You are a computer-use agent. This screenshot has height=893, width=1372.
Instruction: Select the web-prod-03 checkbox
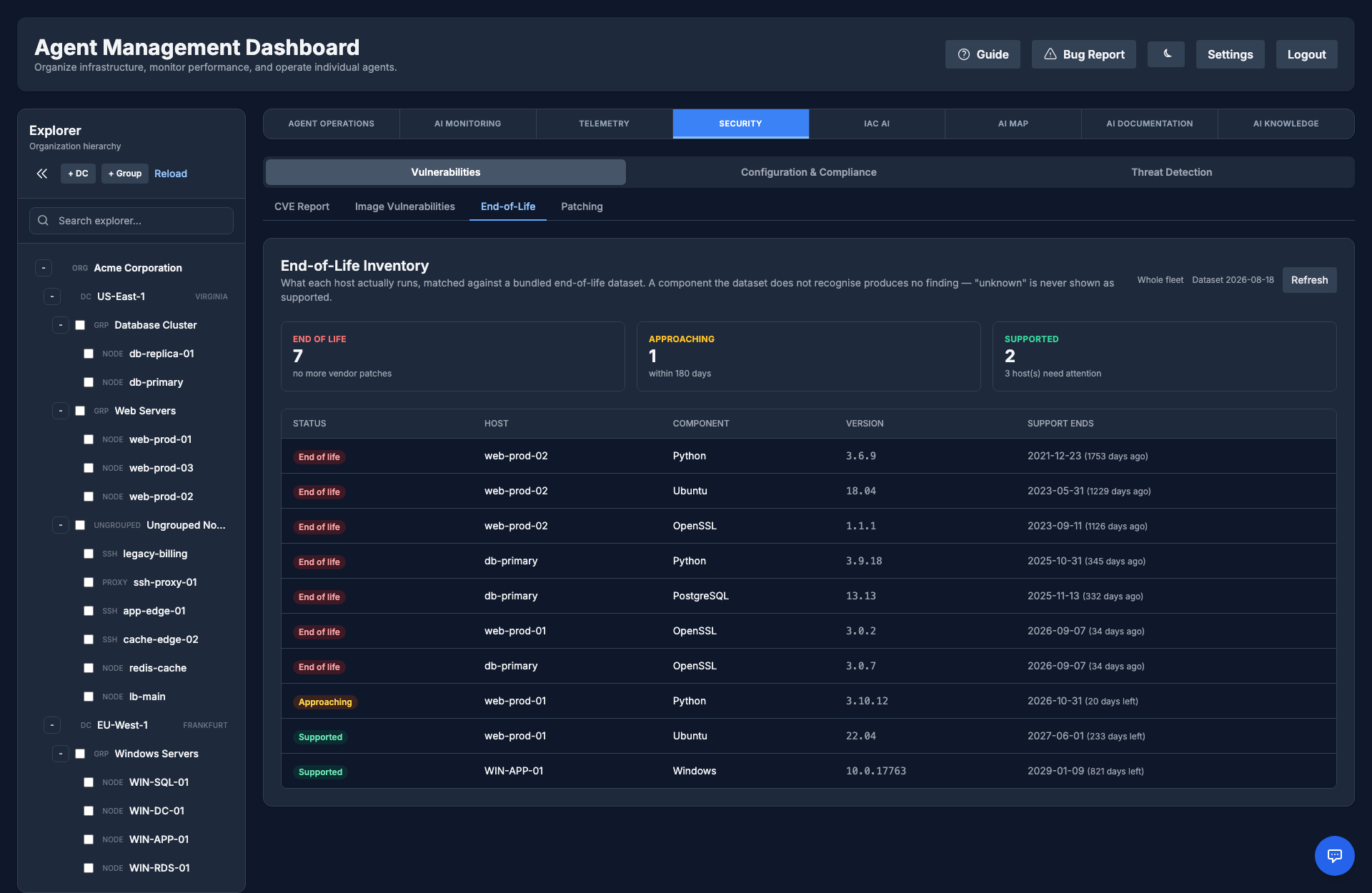89,468
